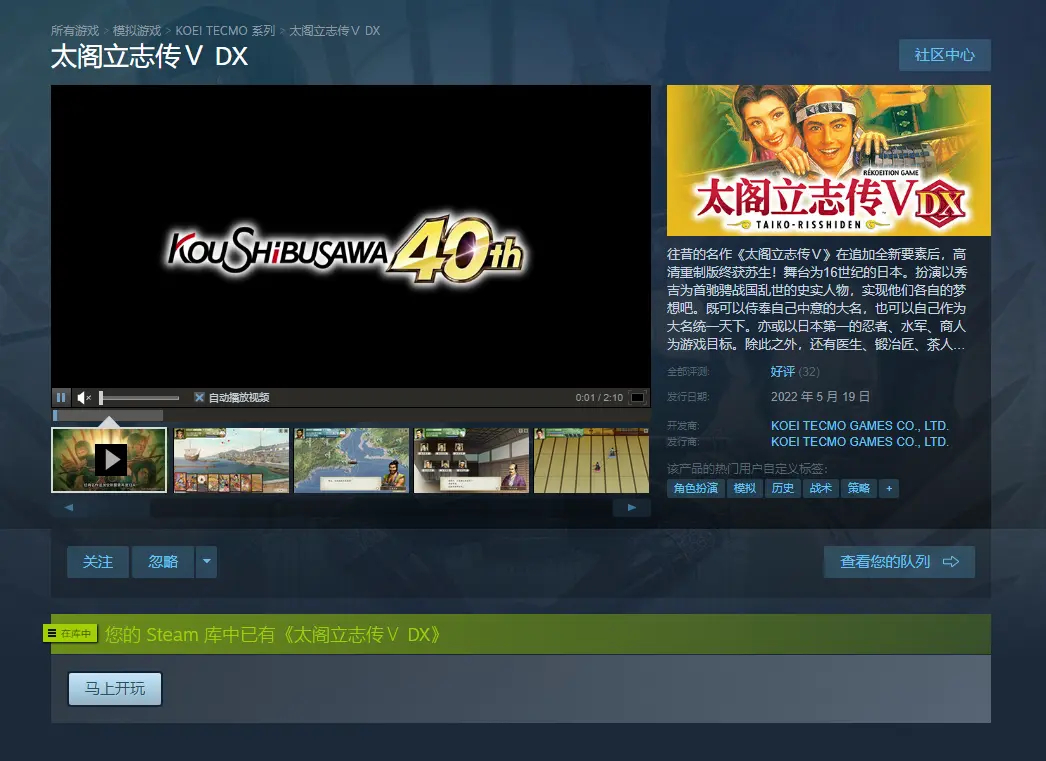The width and height of the screenshot is (1046, 761).
Task: Open 查看您的队列 discovery queue
Action: (899, 562)
